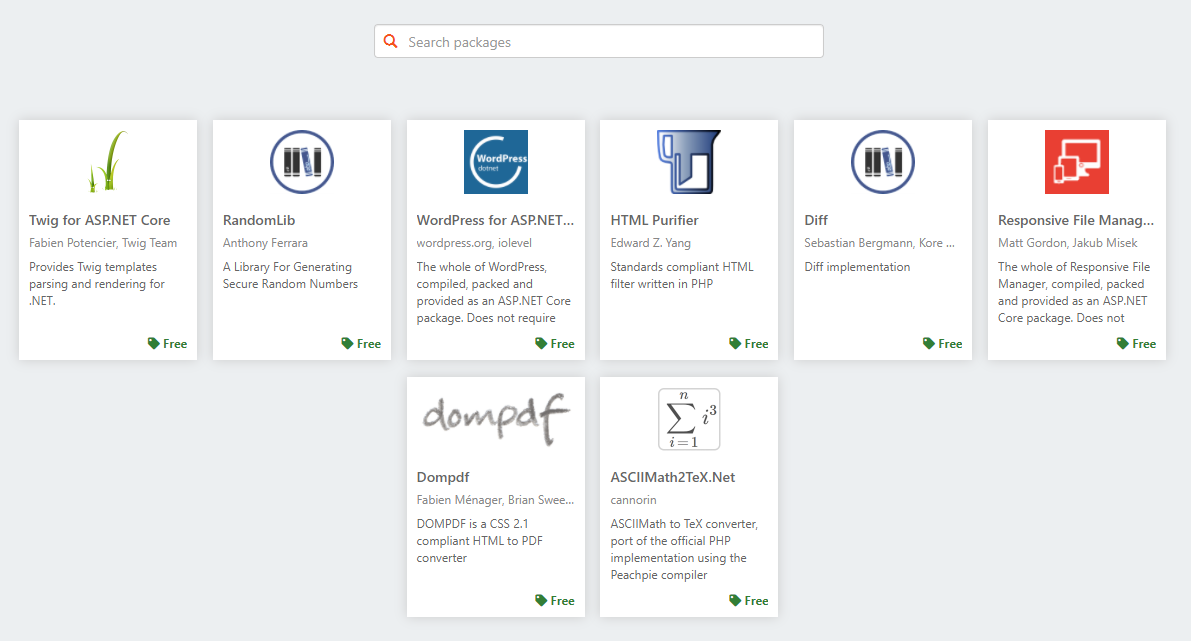Viewport: 1191px width, 641px height.
Task: Click the Diff package books icon
Action: [883, 162]
